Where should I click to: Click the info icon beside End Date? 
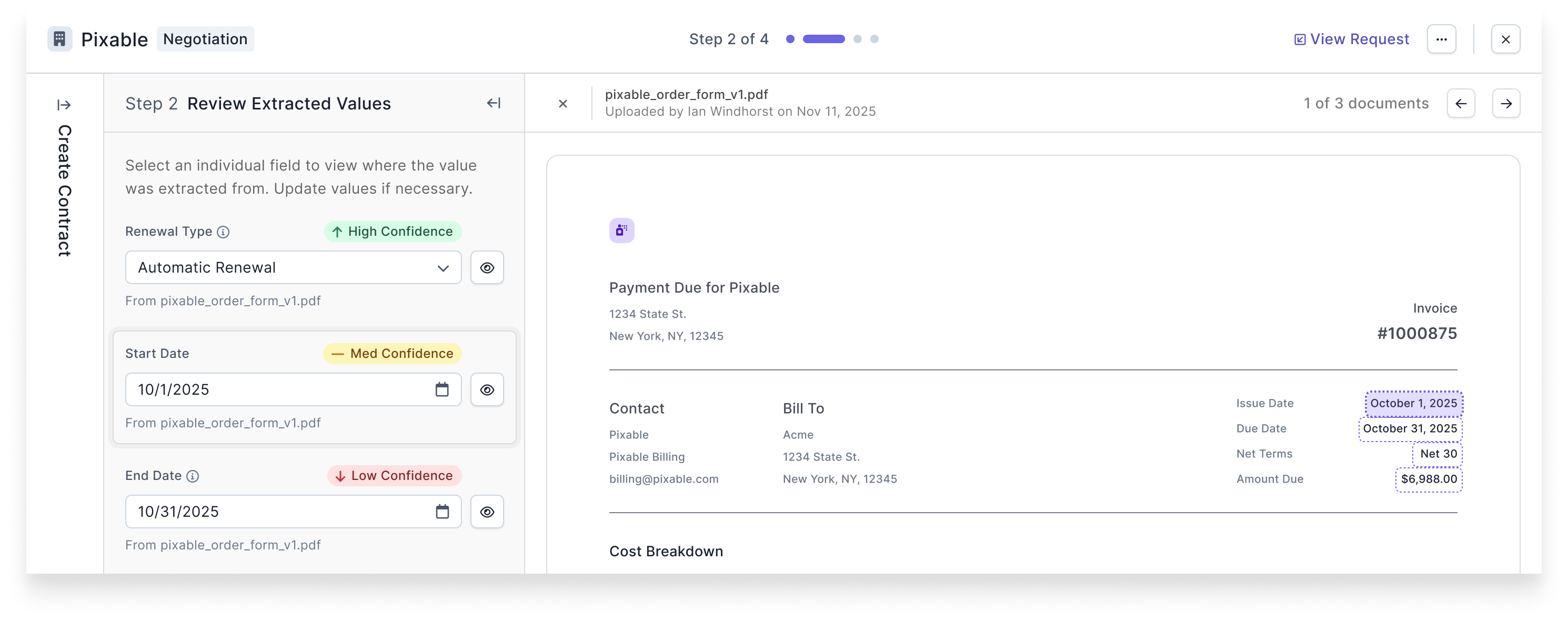pyautogui.click(x=193, y=477)
